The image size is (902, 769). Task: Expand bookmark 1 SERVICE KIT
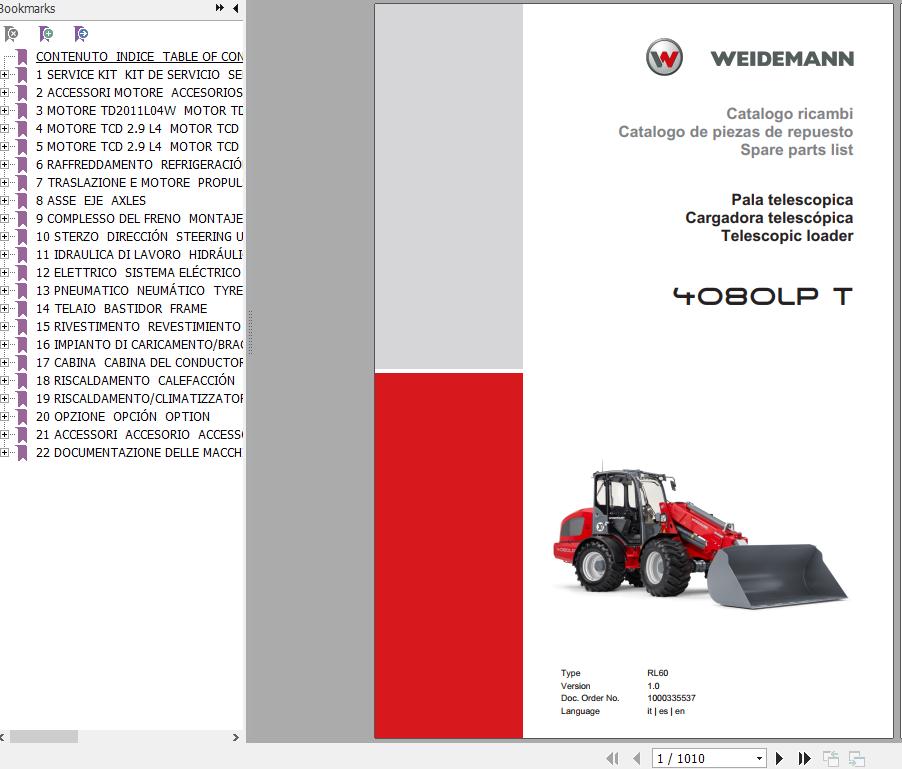coord(5,75)
